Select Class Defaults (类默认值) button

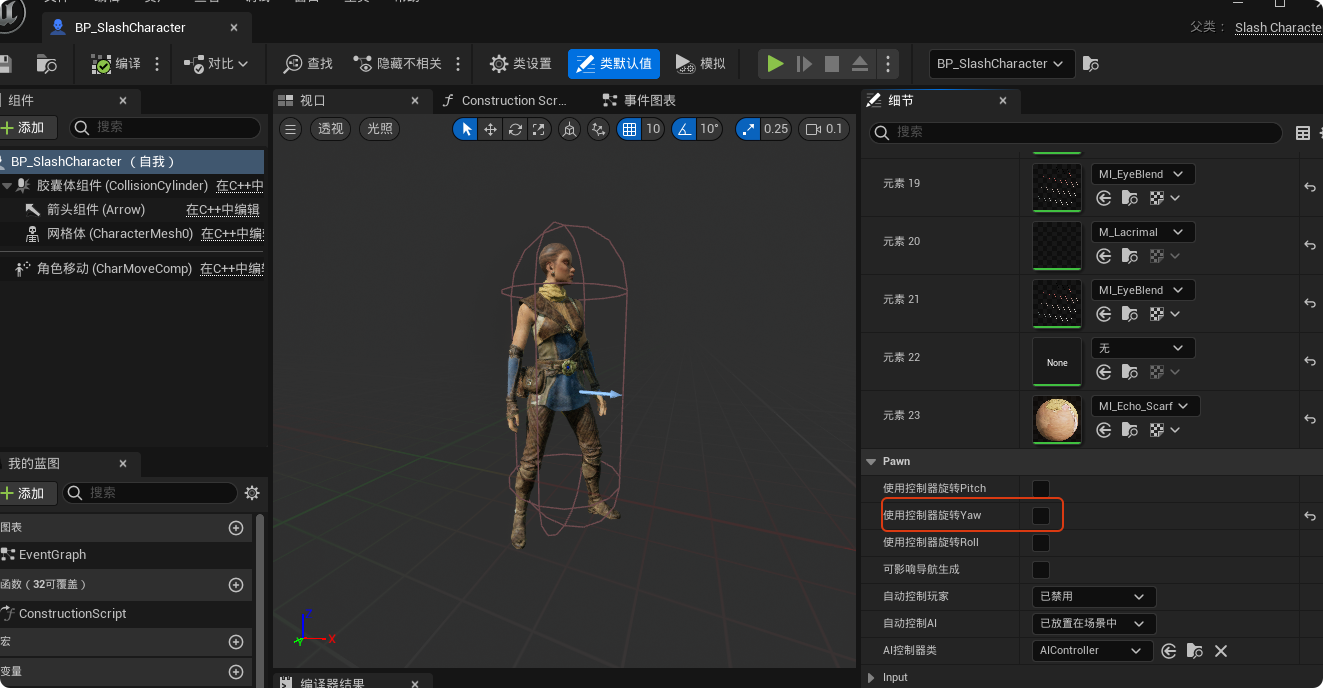point(614,64)
